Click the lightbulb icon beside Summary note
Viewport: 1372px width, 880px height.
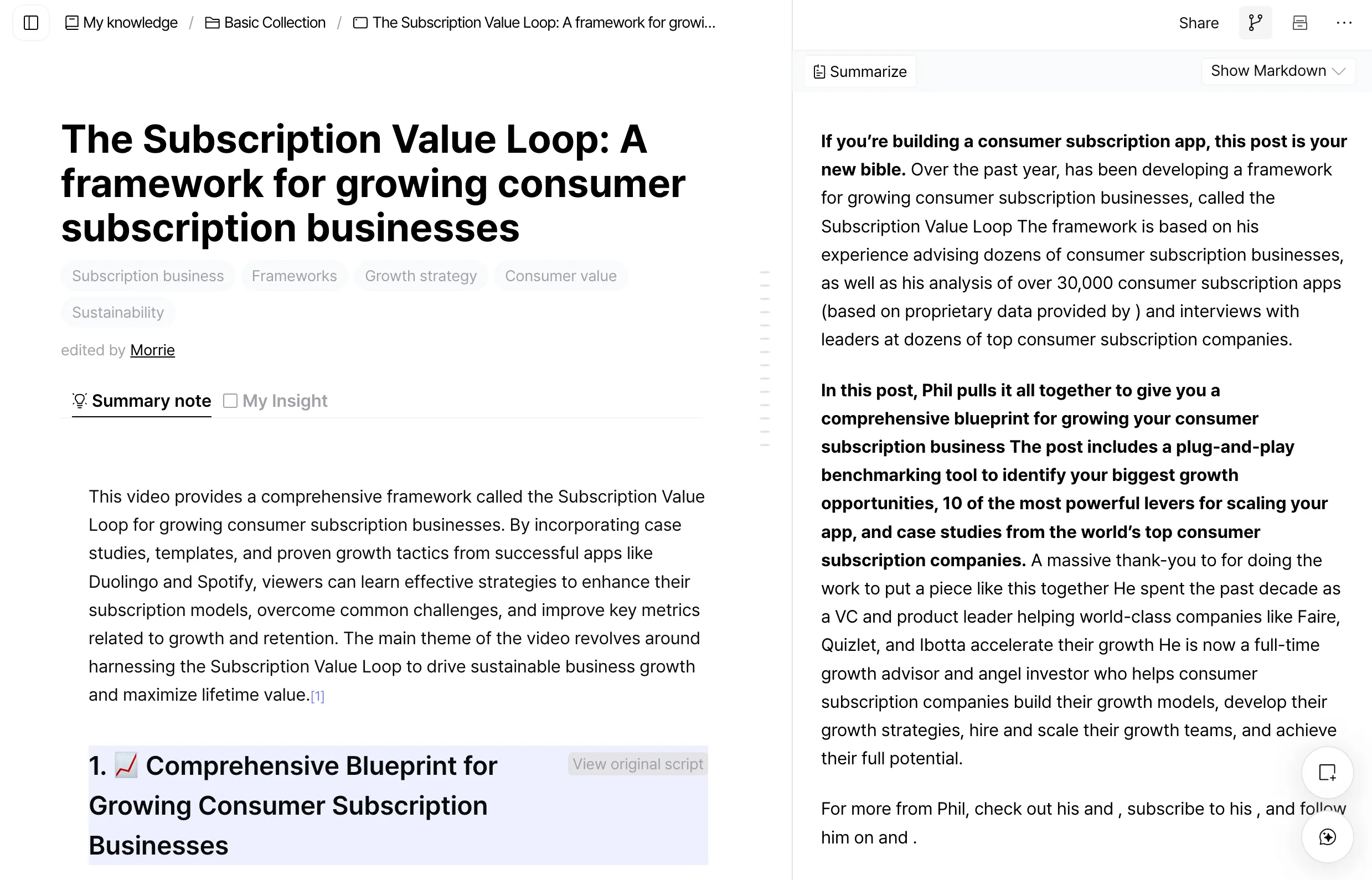(80, 401)
